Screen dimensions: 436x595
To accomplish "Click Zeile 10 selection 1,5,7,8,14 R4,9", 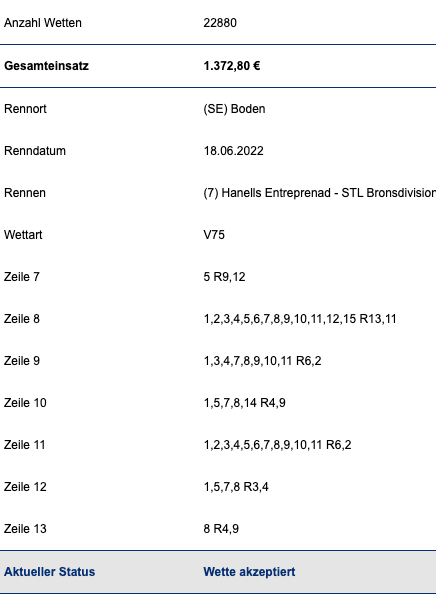I will [x=244, y=403].
